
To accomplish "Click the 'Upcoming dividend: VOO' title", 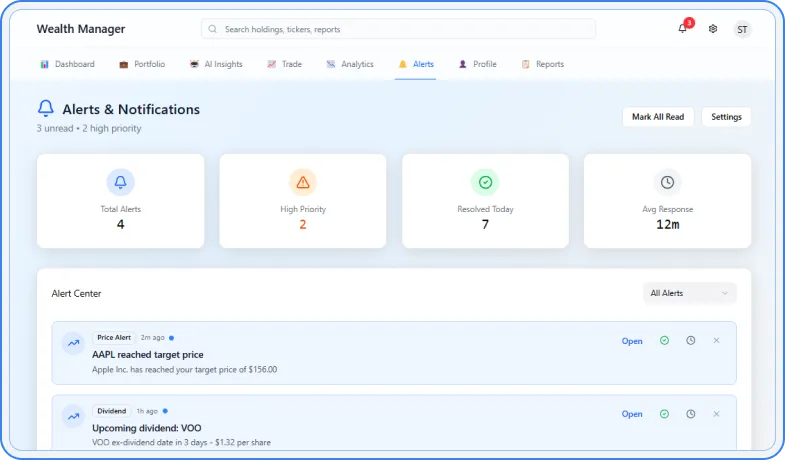I will [147, 428].
